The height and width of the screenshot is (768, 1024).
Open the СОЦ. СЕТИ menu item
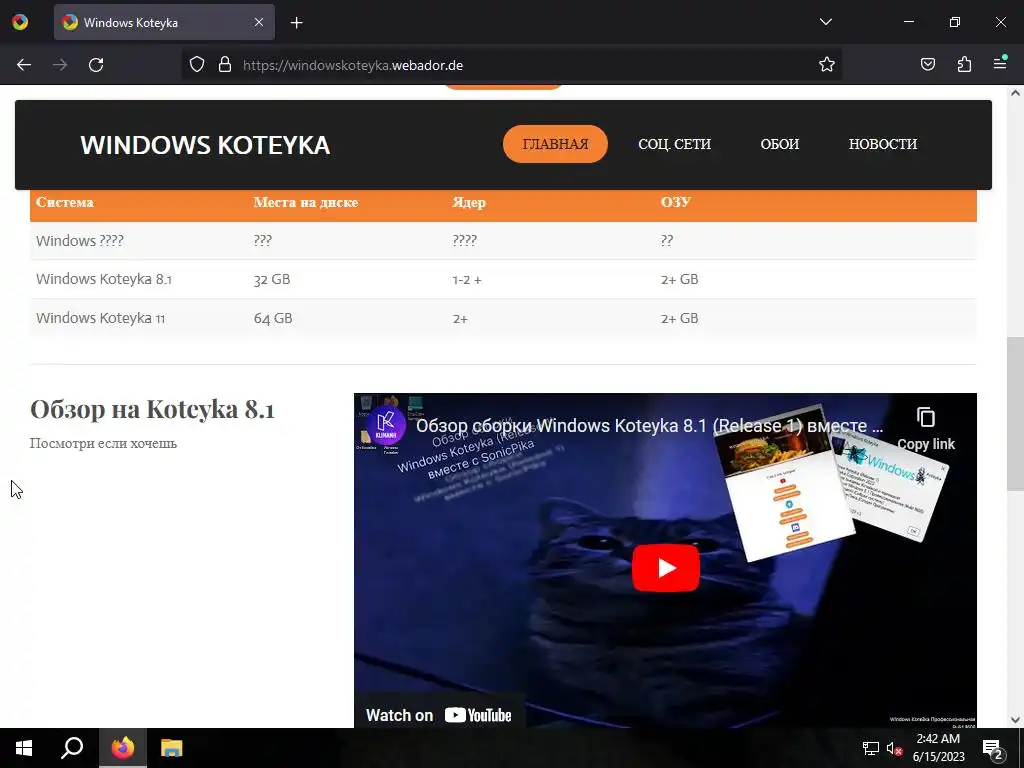click(x=675, y=144)
